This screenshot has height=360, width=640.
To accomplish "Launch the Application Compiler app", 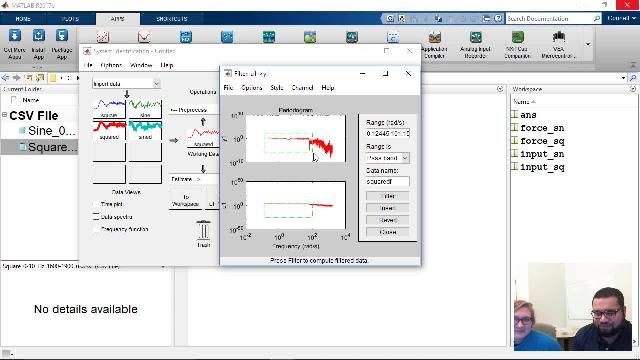I will [x=434, y=45].
